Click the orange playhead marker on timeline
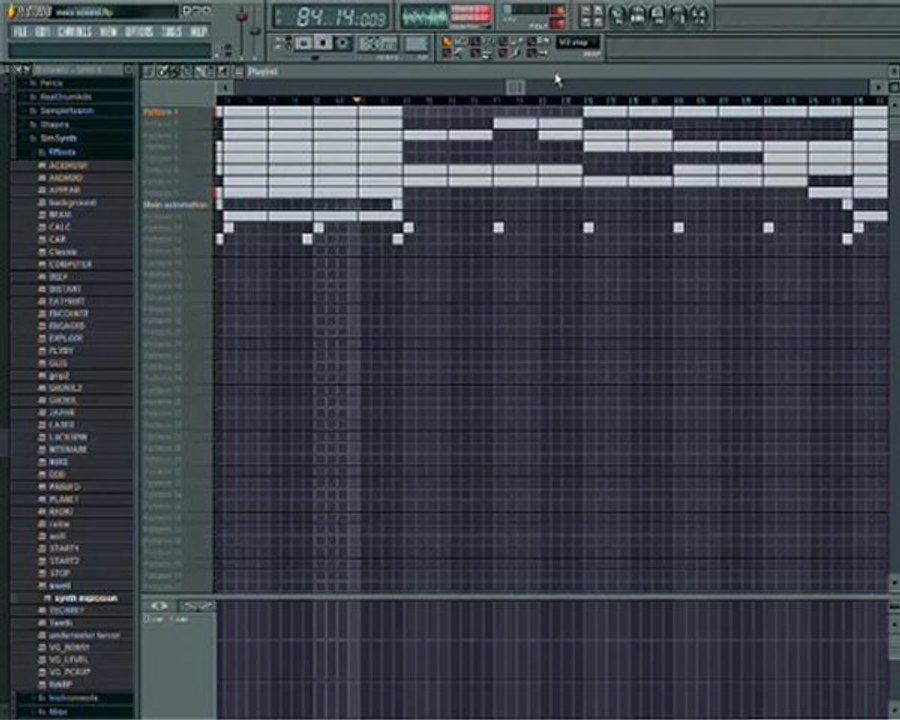The image size is (900, 720). [356, 100]
